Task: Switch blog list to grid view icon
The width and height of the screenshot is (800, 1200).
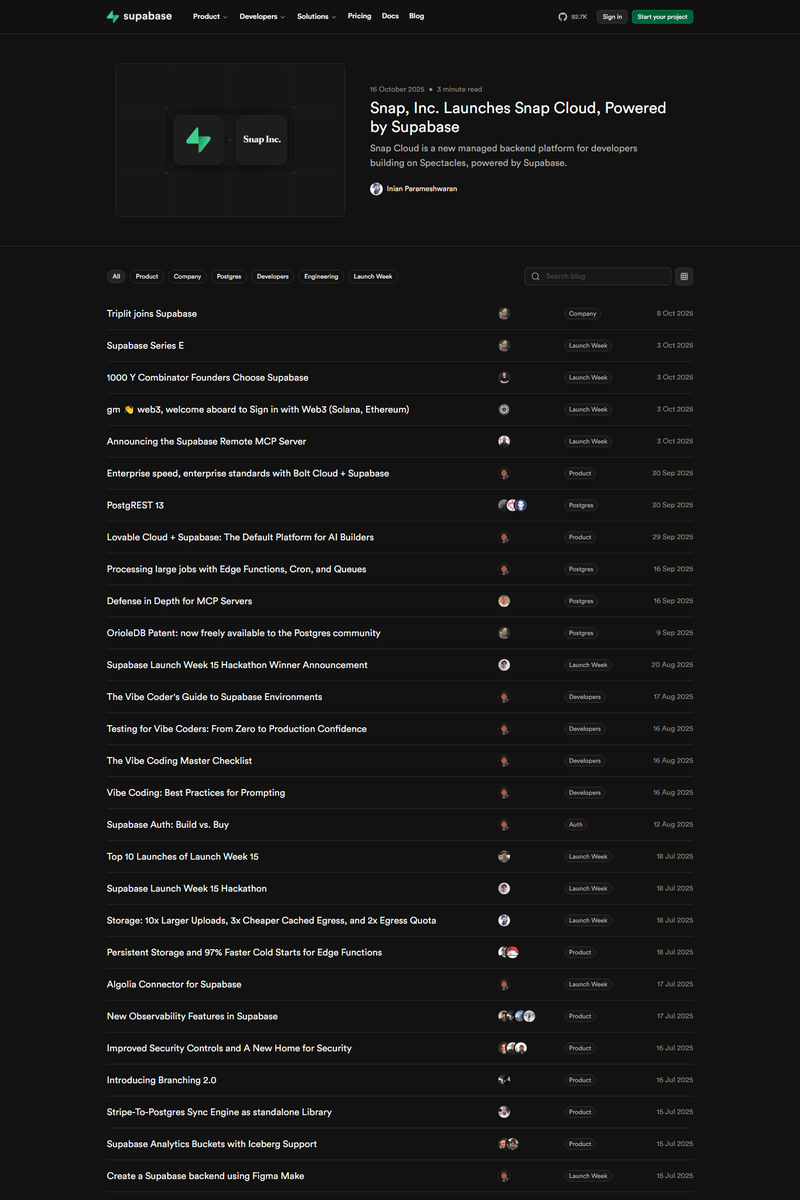Action: pyautogui.click(x=684, y=276)
